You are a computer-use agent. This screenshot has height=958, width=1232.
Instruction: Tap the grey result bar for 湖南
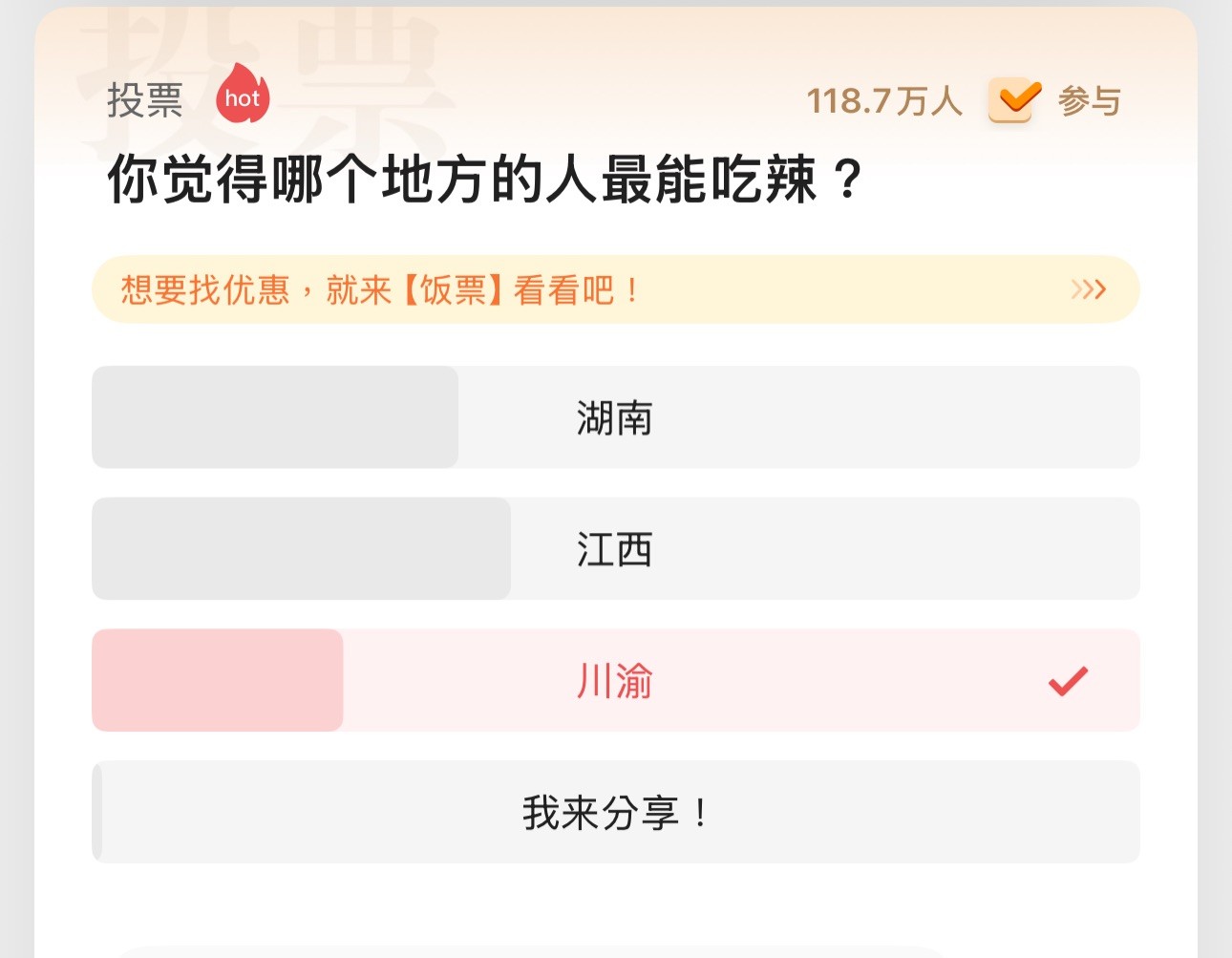275,417
